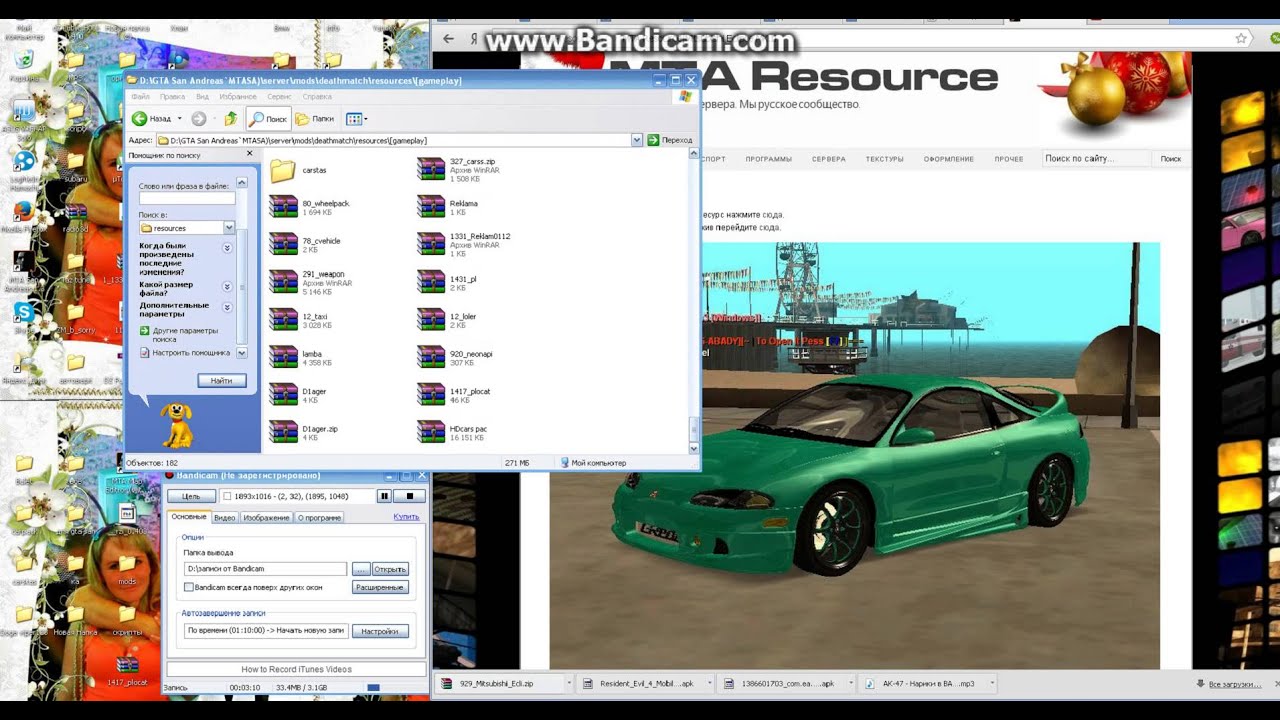Open the Файл menu in Explorer
Viewport: 1280px width, 720px height.
point(140,97)
